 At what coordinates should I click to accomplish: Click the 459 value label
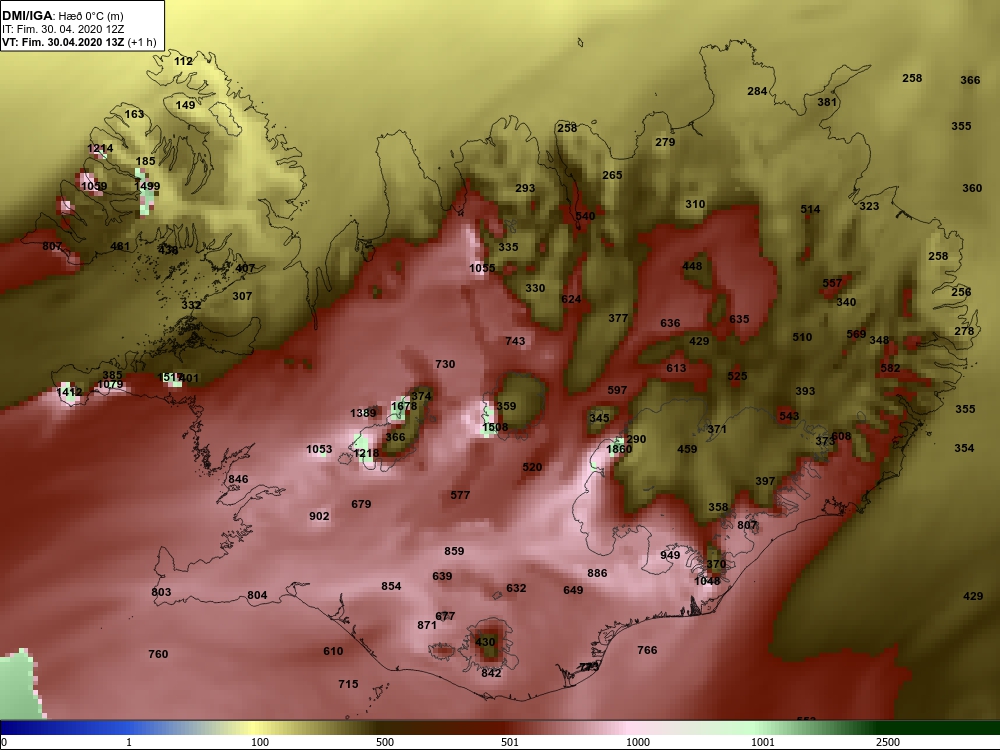pyautogui.click(x=687, y=449)
